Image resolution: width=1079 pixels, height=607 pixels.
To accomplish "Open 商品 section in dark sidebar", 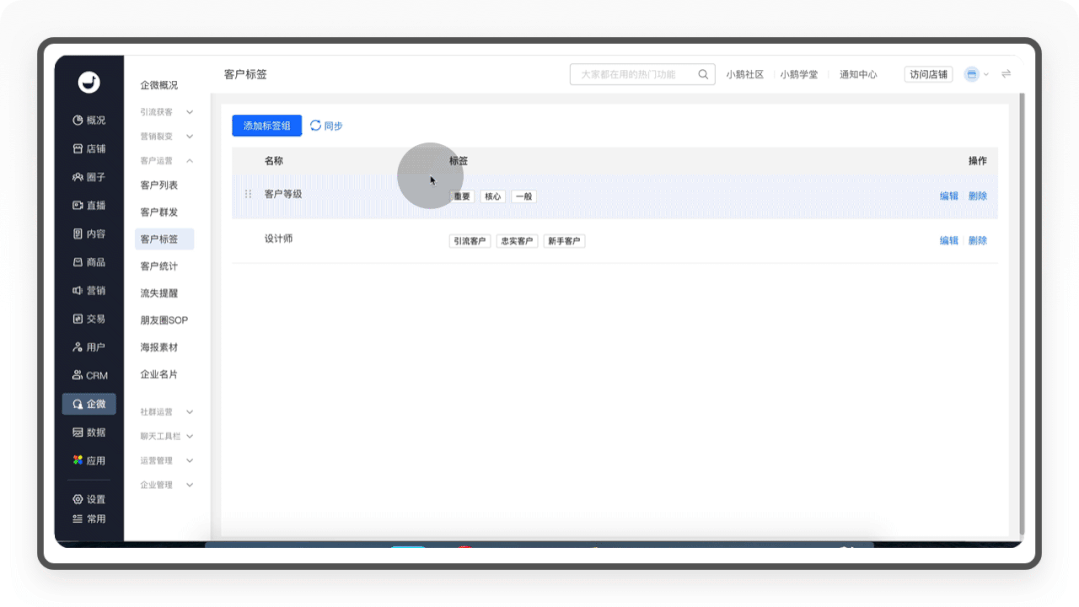I will [89, 262].
